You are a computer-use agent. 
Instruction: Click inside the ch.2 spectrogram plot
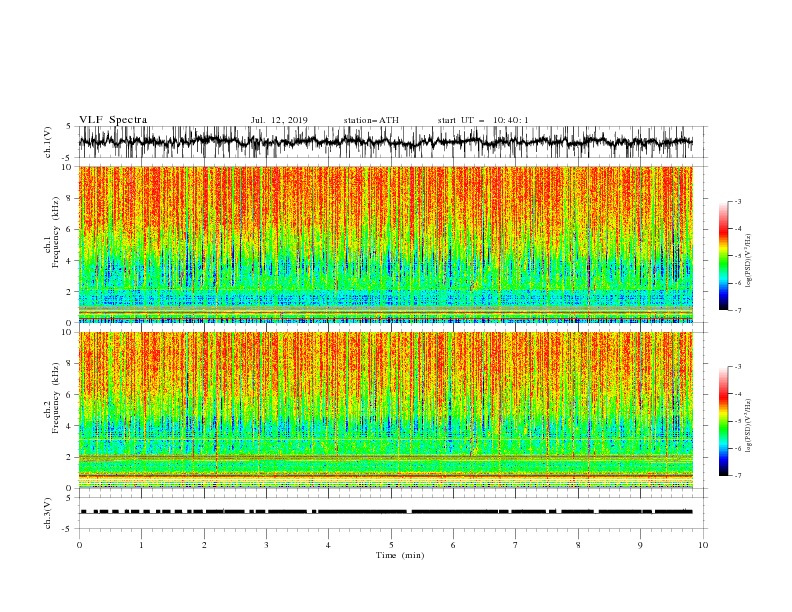coord(386,410)
